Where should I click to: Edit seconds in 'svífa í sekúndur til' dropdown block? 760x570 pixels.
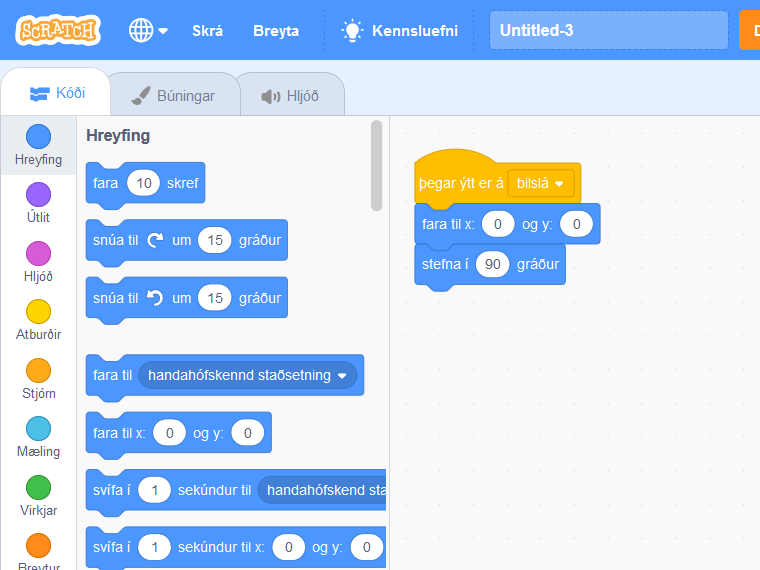click(x=154, y=490)
